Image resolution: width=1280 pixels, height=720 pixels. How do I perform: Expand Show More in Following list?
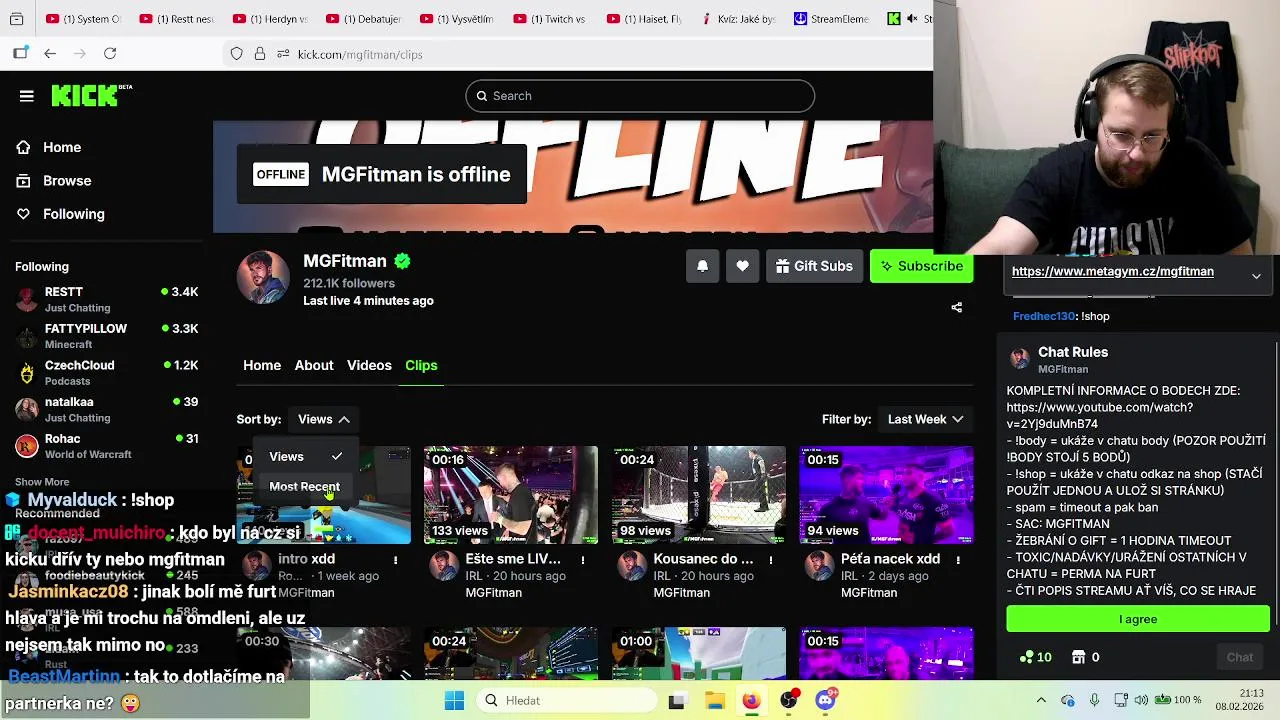(42, 482)
